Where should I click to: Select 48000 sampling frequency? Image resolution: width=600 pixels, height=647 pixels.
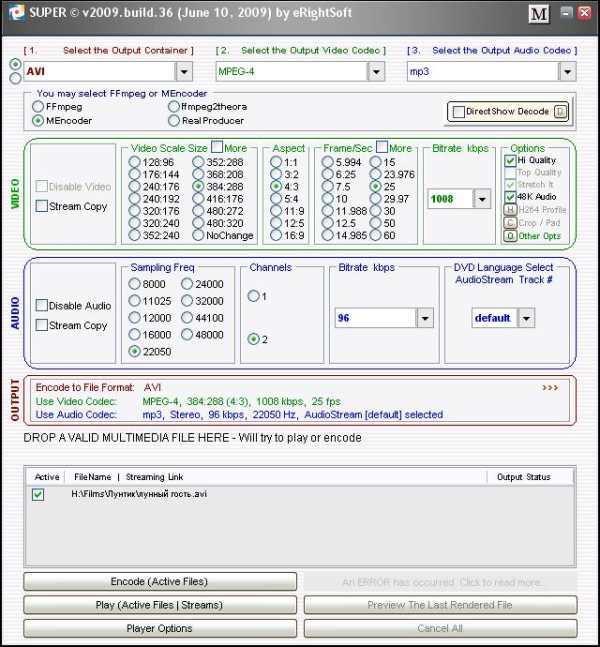(x=187, y=334)
